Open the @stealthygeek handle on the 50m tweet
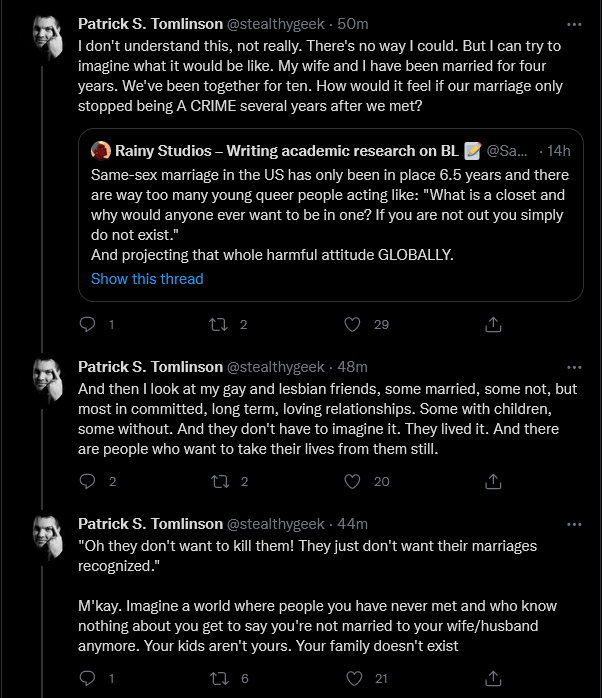 tap(276, 24)
